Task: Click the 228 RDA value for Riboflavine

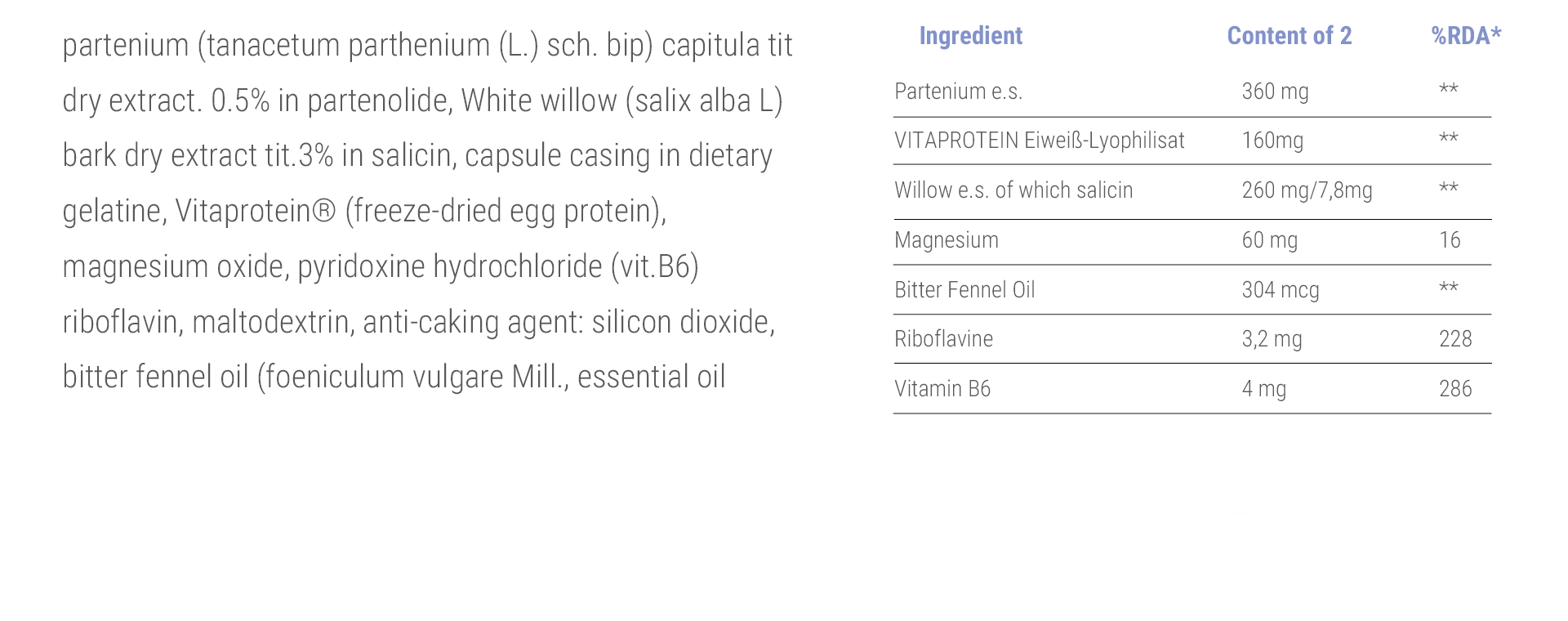Action: 1455,339
